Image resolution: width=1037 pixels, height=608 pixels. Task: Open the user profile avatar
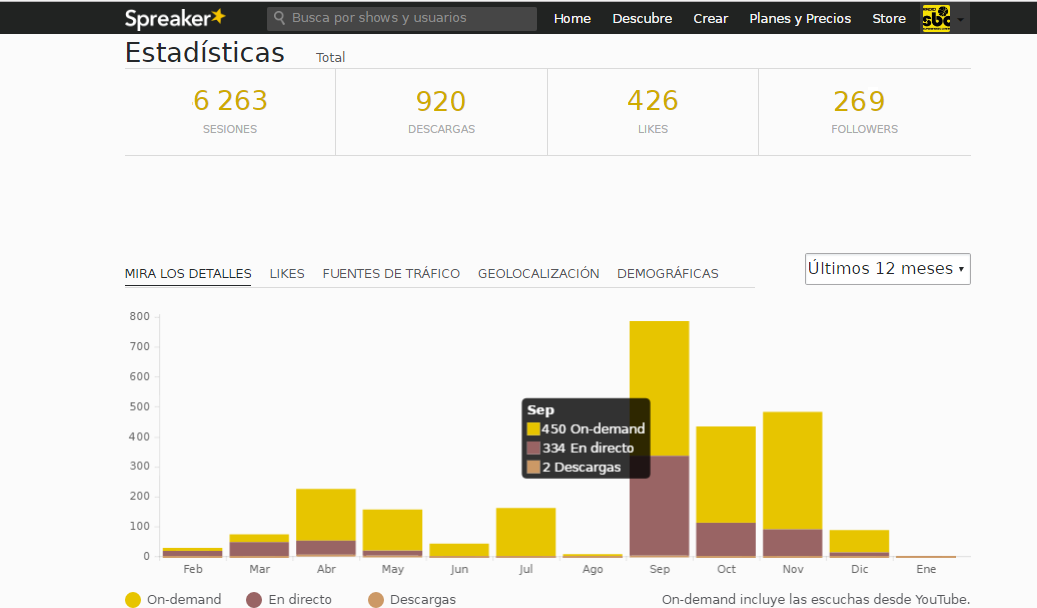(x=935, y=18)
